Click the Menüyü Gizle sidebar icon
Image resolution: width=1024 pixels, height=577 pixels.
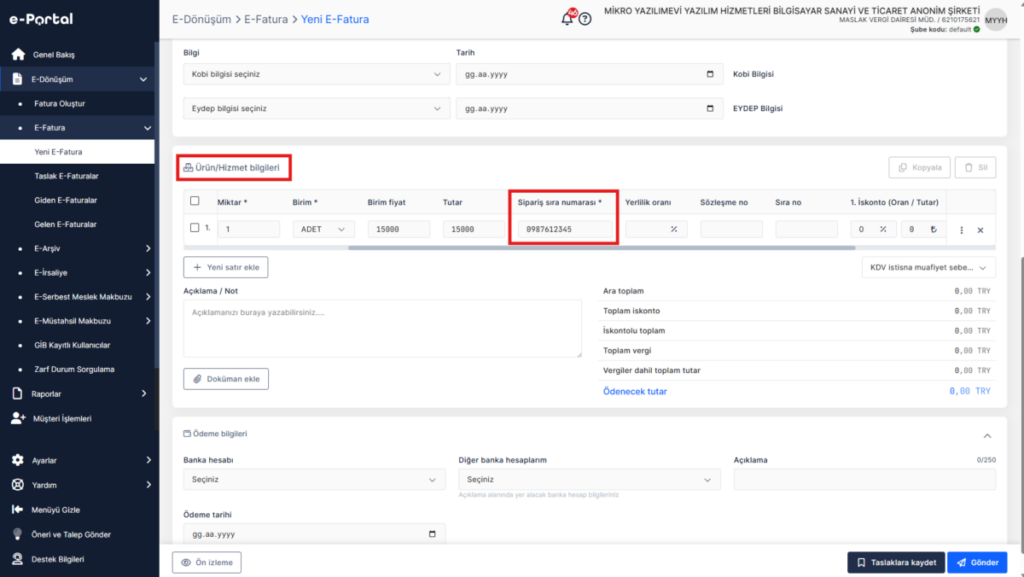pyautogui.click(x=18, y=509)
